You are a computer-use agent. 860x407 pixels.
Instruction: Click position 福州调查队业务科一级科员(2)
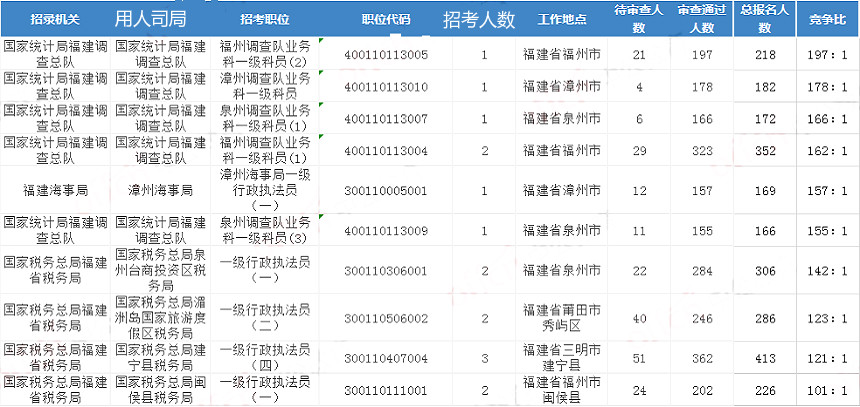pyautogui.click(x=264, y=53)
